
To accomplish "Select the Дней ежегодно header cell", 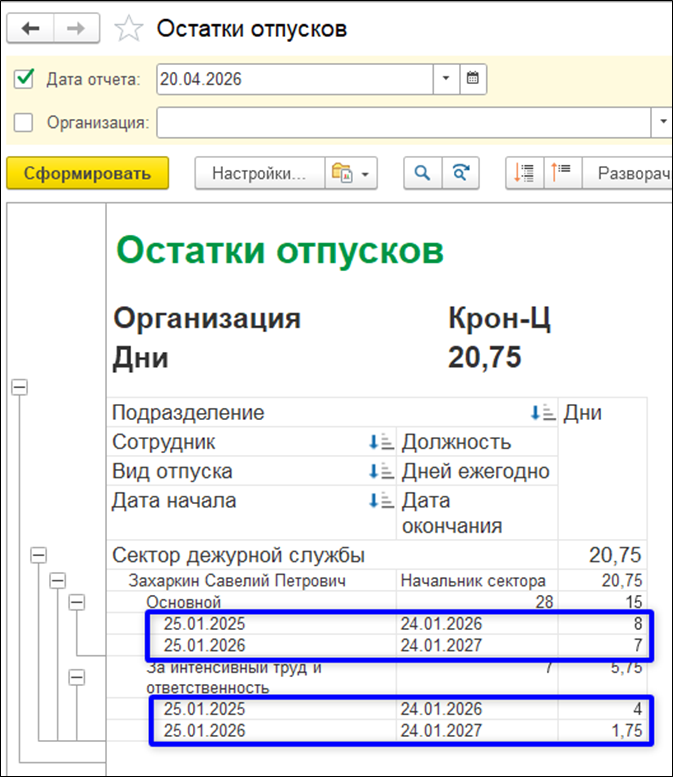I will (477, 471).
